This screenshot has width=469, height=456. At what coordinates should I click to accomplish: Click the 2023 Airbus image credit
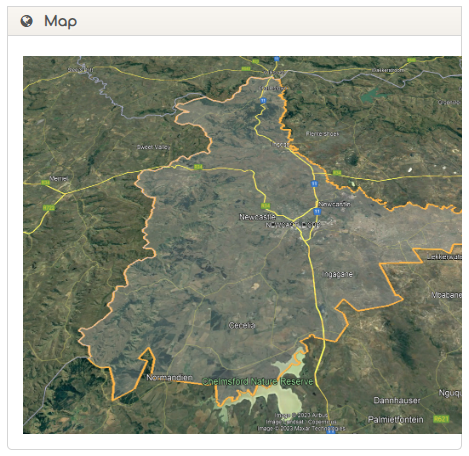click(301, 415)
